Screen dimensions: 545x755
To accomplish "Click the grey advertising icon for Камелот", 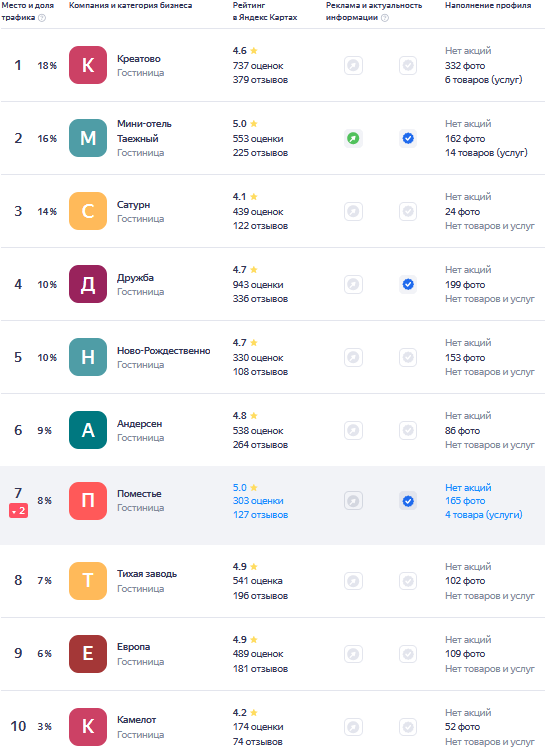I will click(x=353, y=727).
